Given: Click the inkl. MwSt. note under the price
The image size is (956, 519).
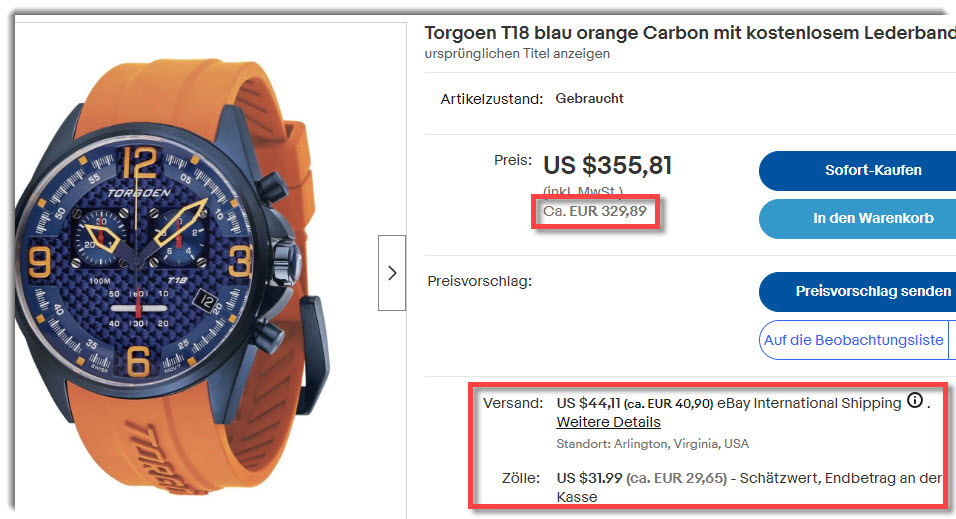Looking at the screenshot, I should [583, 191].
